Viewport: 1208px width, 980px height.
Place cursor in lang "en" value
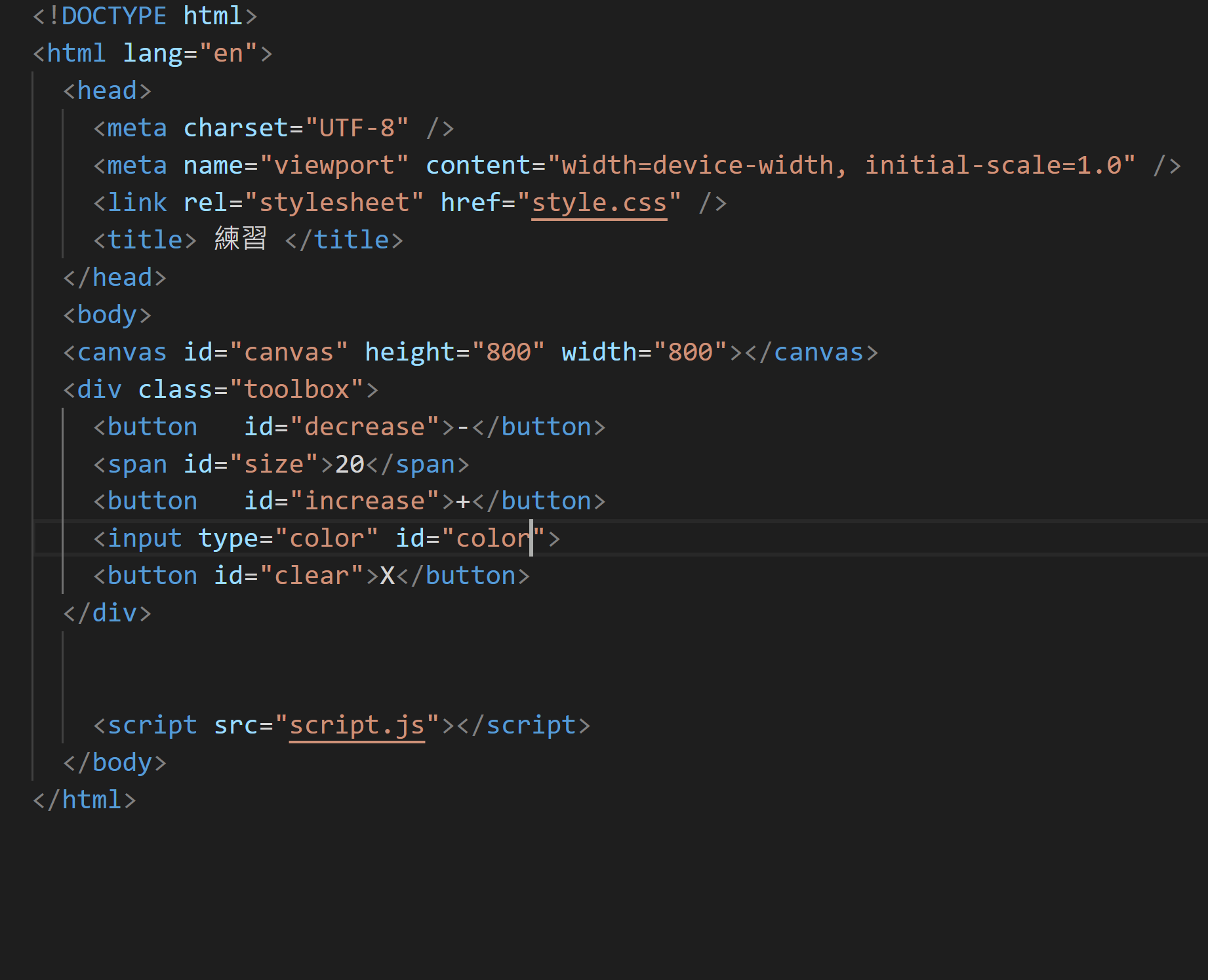click(x=228, y=54)
